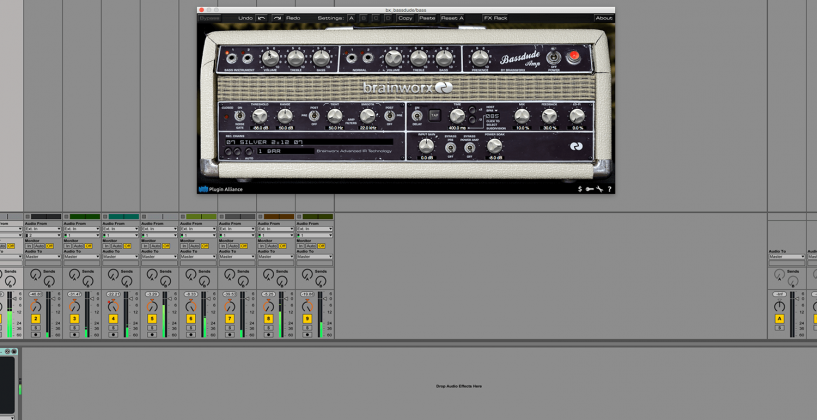Arm track 7 for recording
This screenshot has height=420, width=817.
click(x=229, y=335)
